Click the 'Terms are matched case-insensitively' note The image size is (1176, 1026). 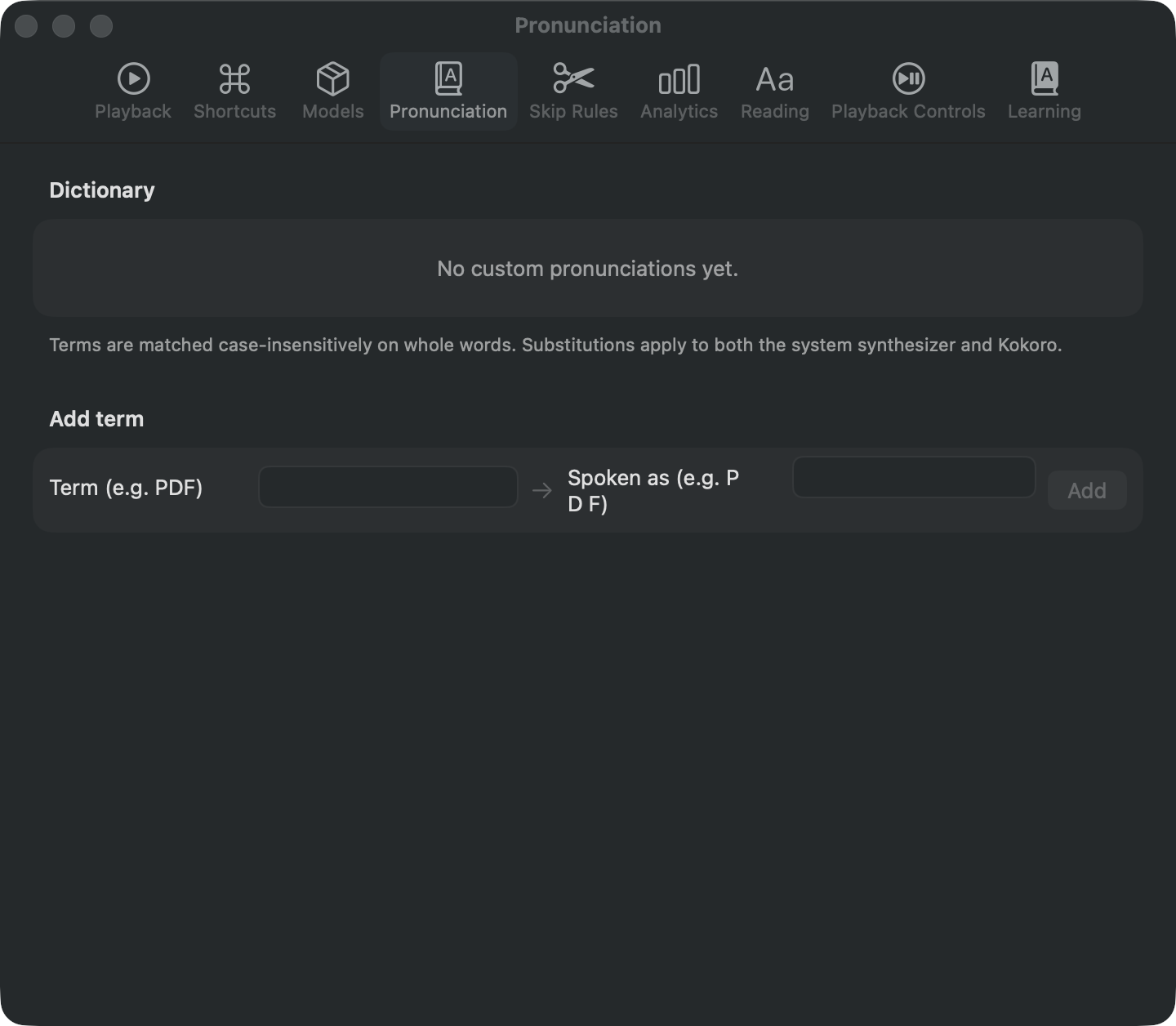(555, 345)
